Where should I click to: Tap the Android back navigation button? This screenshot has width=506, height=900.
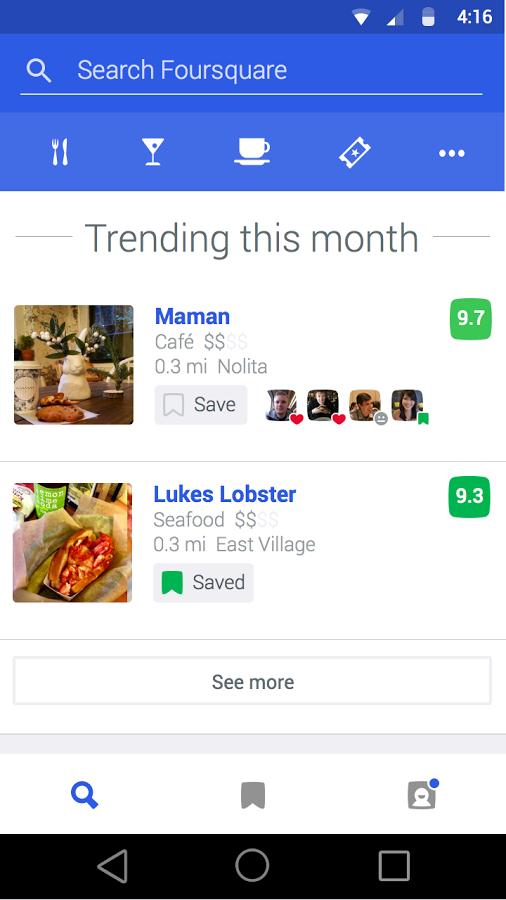pos(112,866)
